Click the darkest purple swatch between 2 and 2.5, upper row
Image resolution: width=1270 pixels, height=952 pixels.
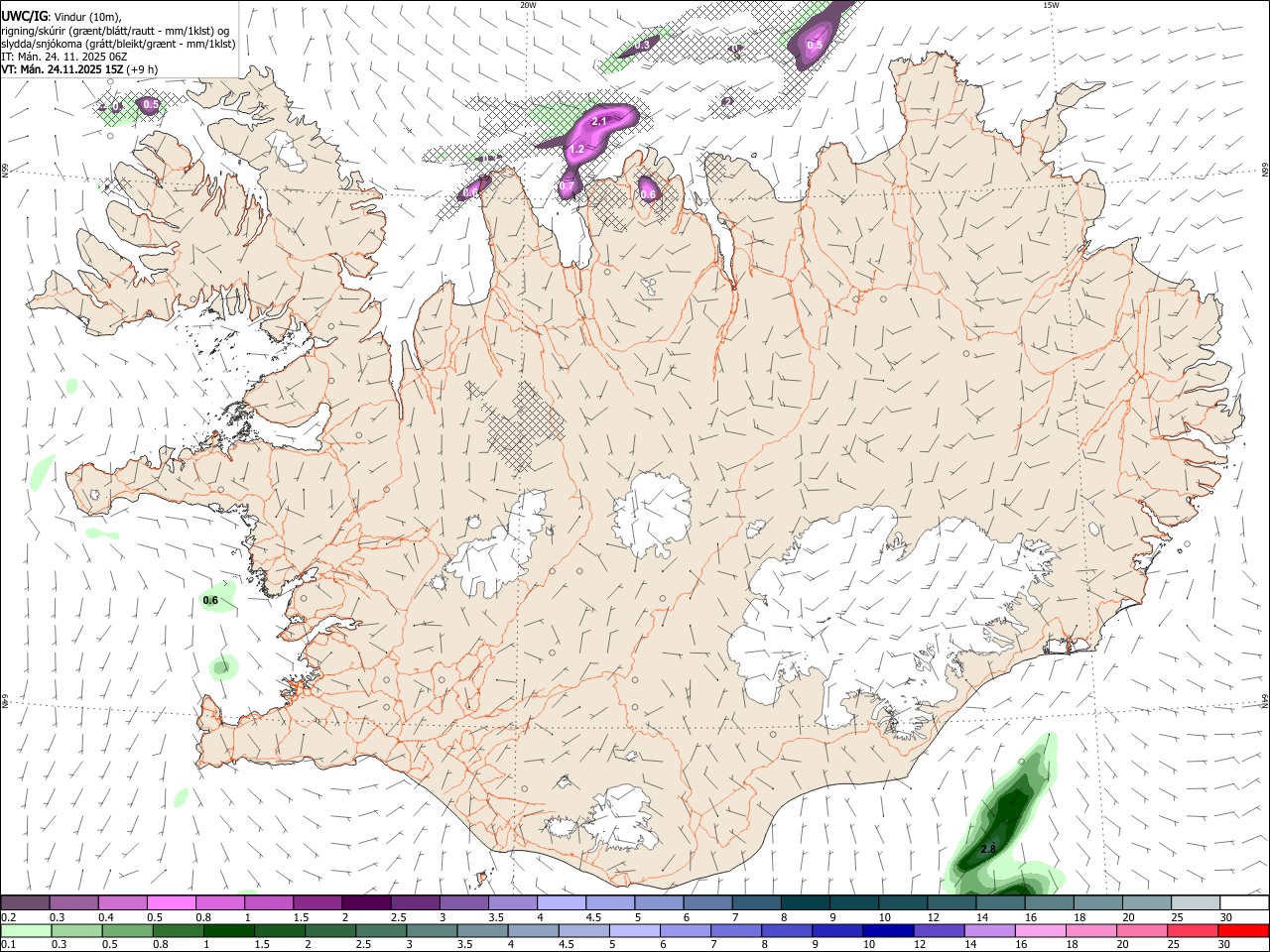365,903
